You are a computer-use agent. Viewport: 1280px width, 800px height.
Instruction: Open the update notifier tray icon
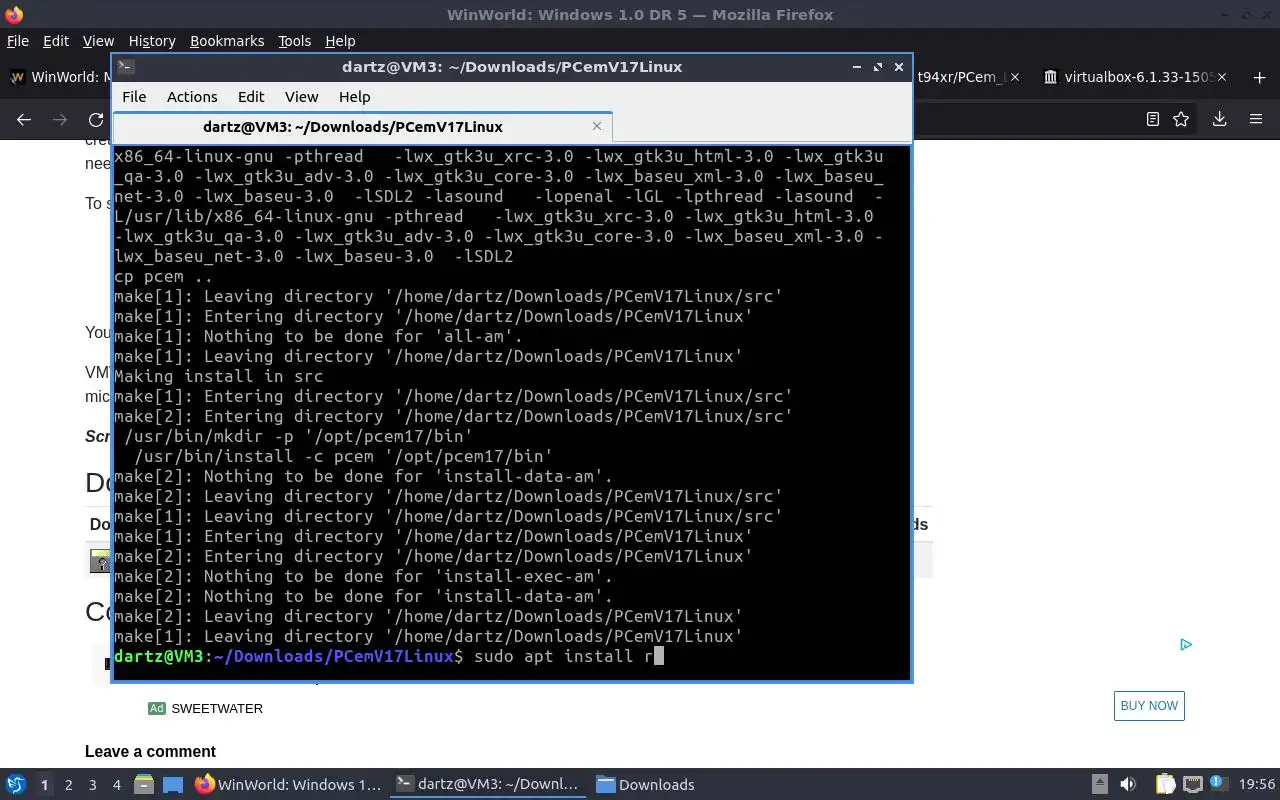click(1219, 784)
